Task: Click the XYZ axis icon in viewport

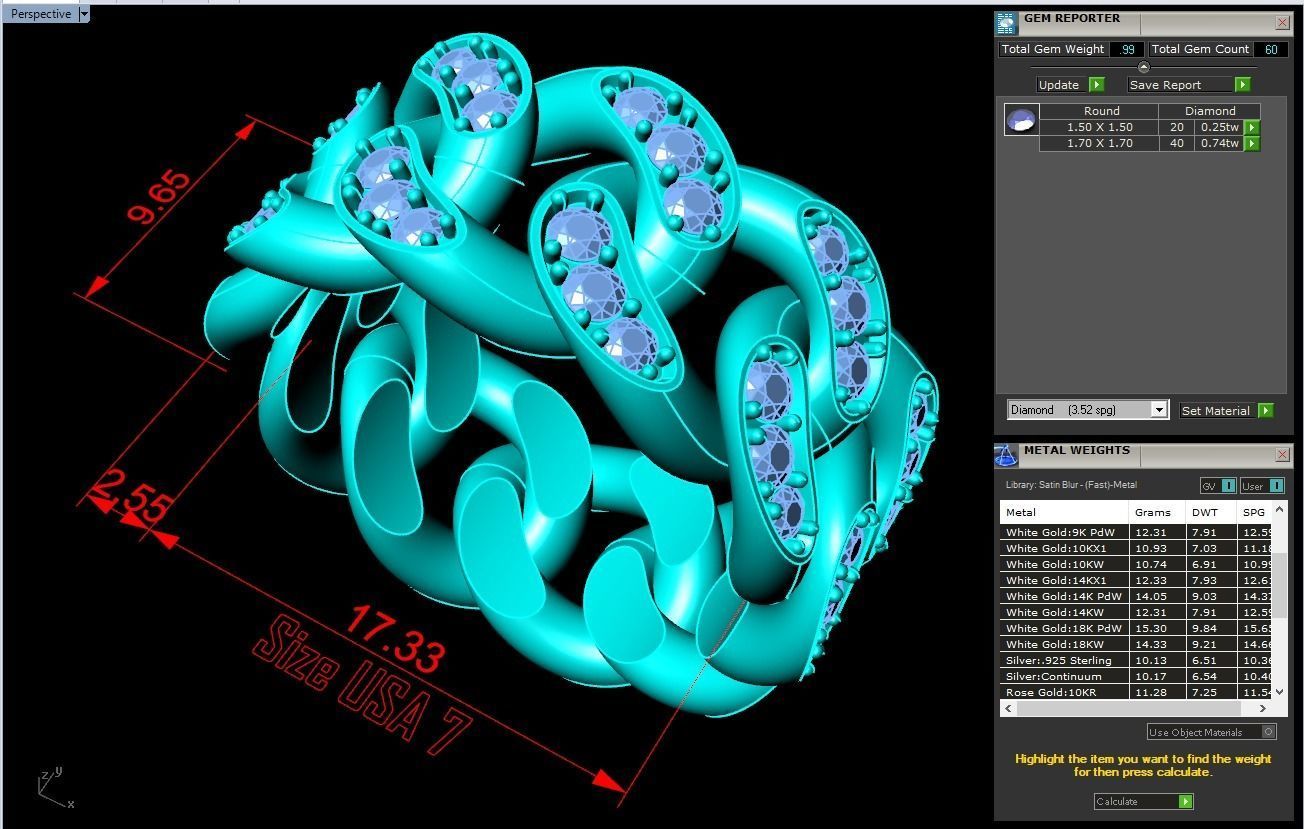Action: (x=54, y=787)
